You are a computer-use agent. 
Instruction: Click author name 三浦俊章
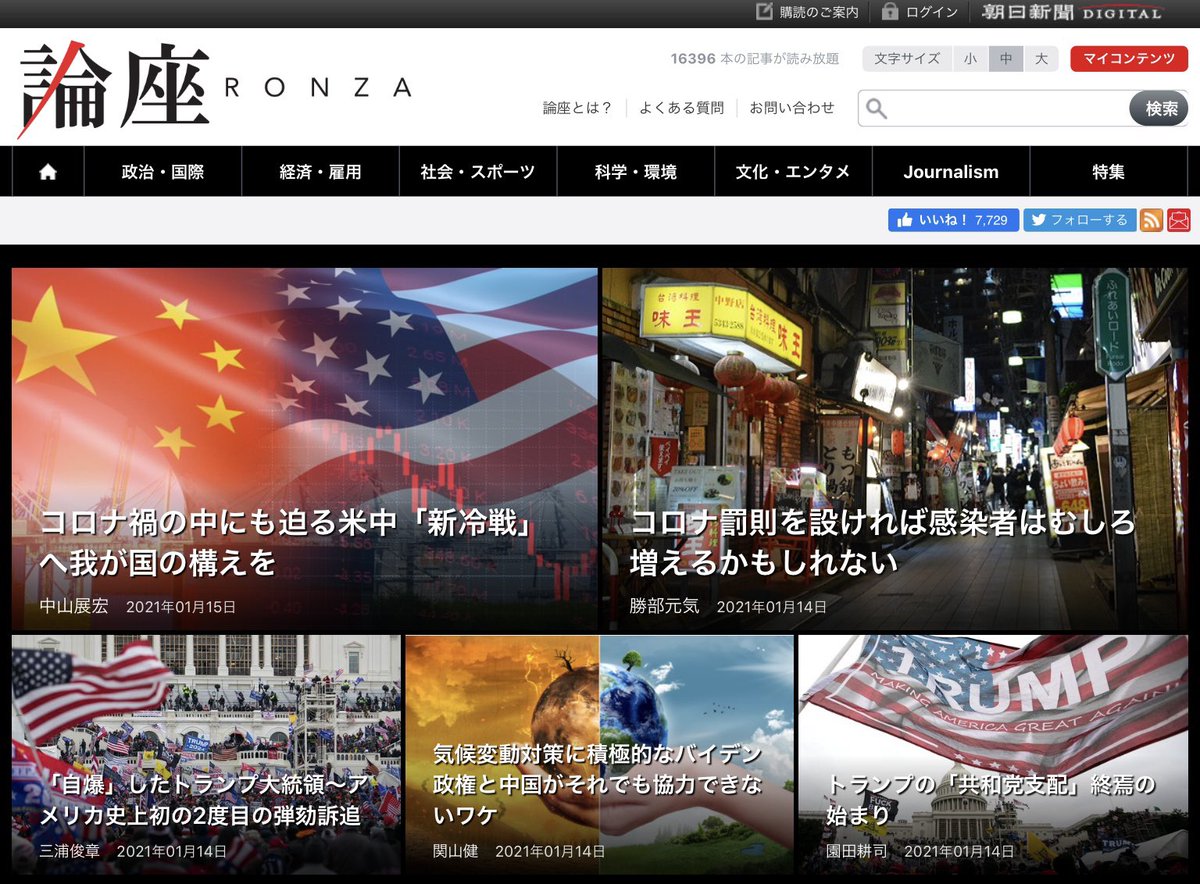tap(69, 851)
